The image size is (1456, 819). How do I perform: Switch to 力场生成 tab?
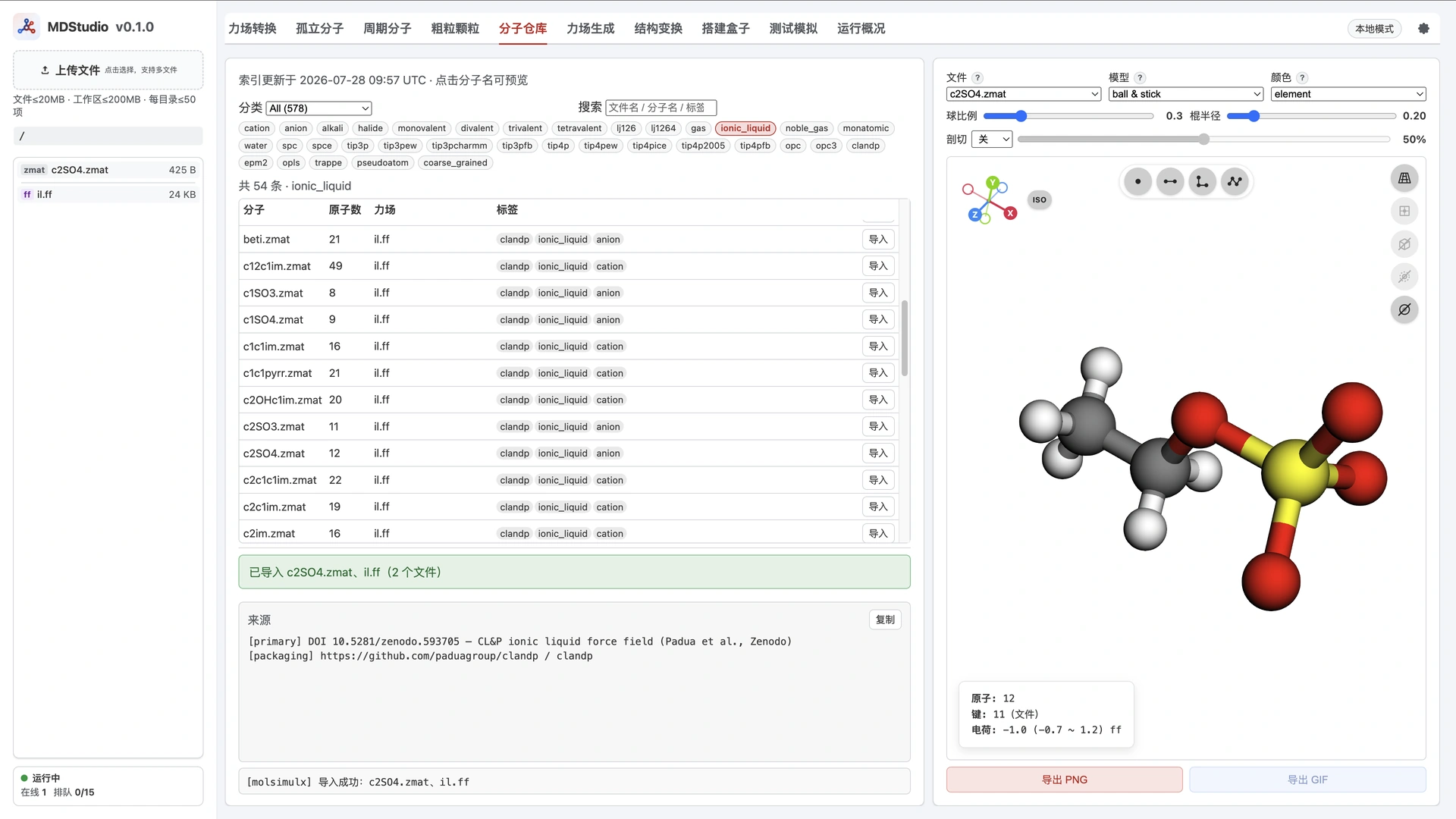tap(591, 28)
